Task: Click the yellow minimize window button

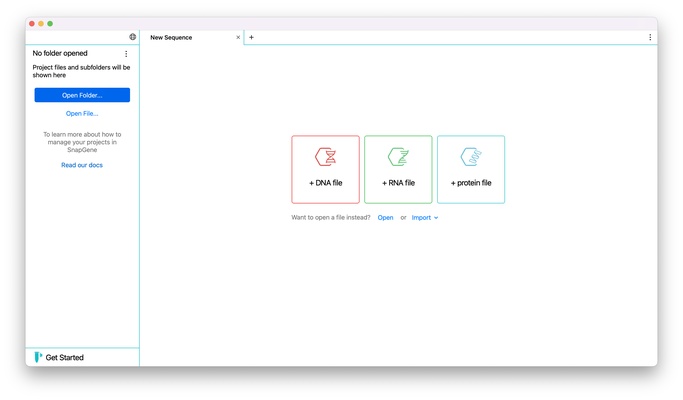Action: tap(41, 24)
